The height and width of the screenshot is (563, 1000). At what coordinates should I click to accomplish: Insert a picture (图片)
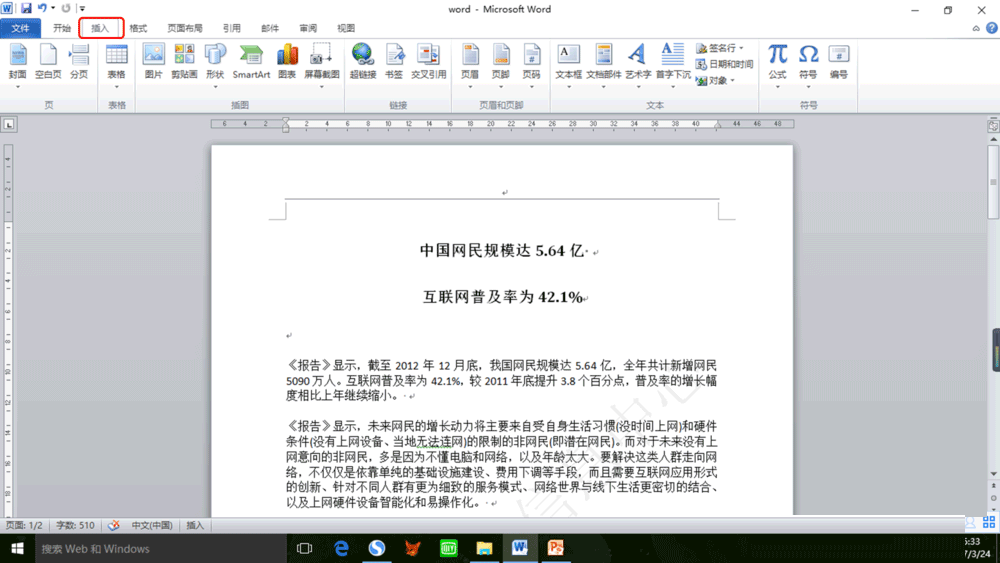pyautogui.click(x=154, y=62)
